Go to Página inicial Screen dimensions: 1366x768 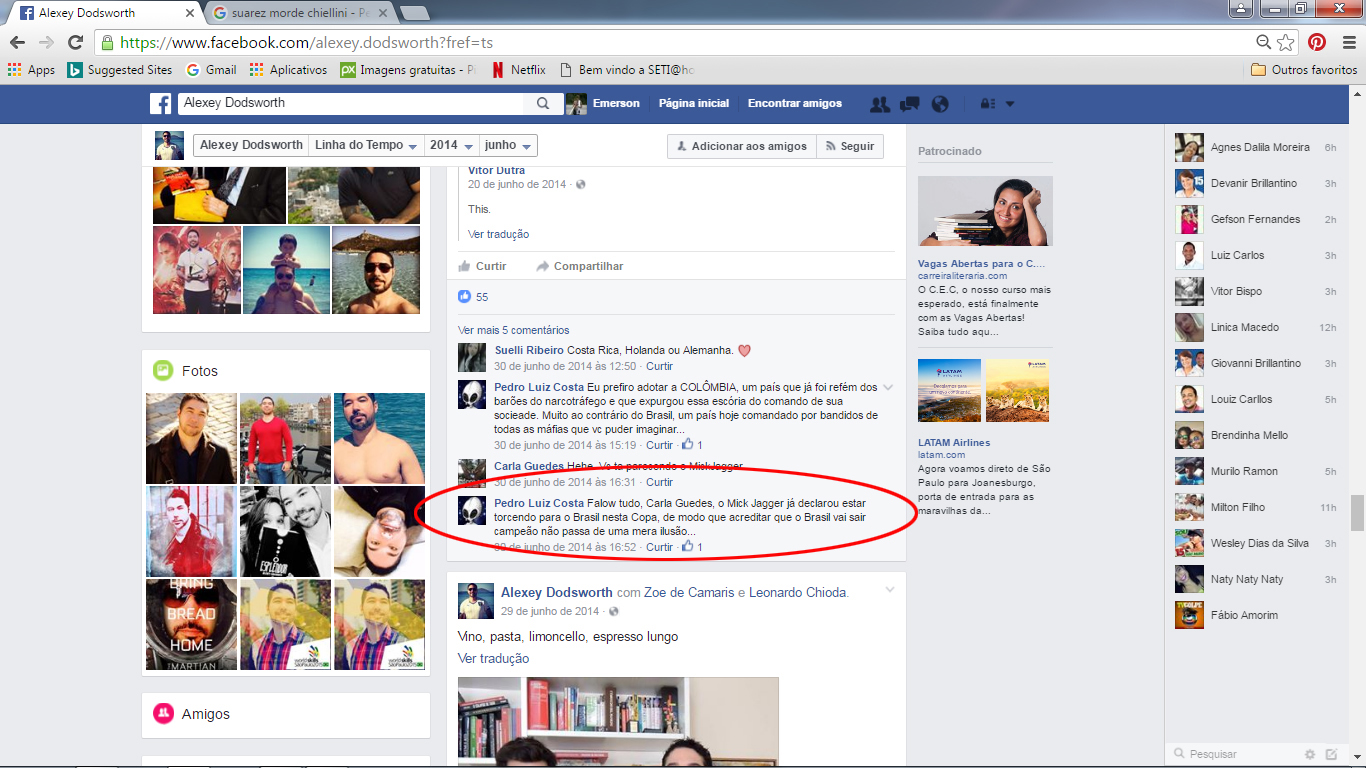tap(694, 103)
